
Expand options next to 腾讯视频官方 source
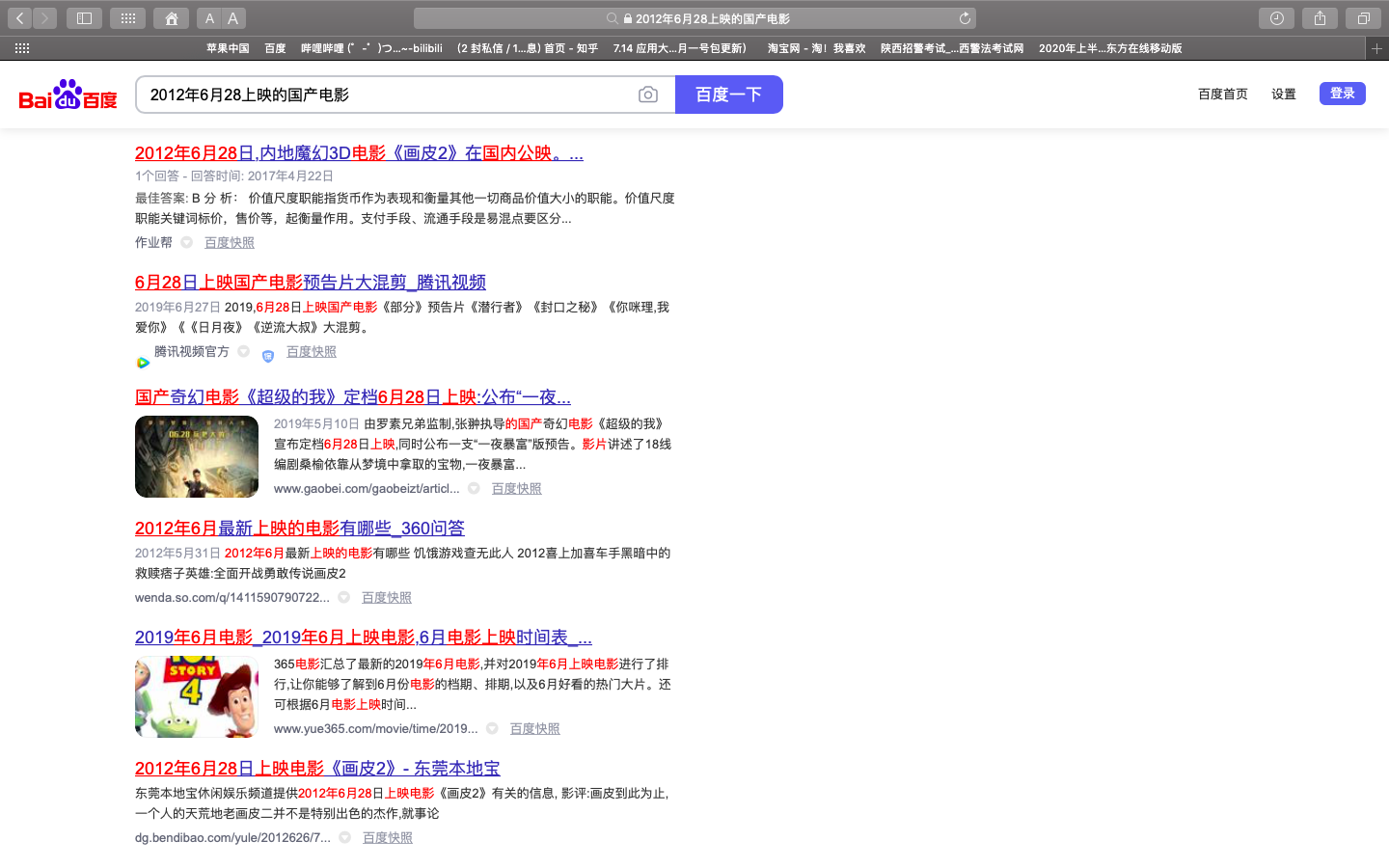point(243,351)
